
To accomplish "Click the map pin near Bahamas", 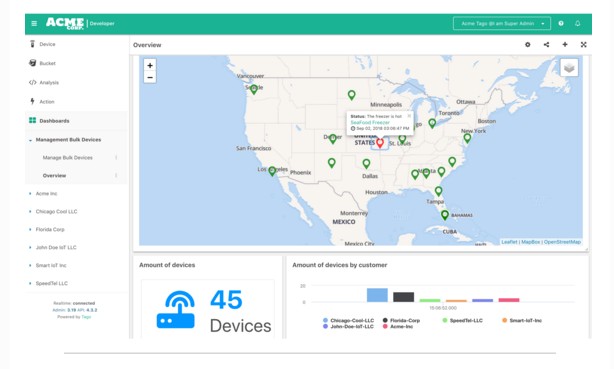I will (x=445, y=215).
